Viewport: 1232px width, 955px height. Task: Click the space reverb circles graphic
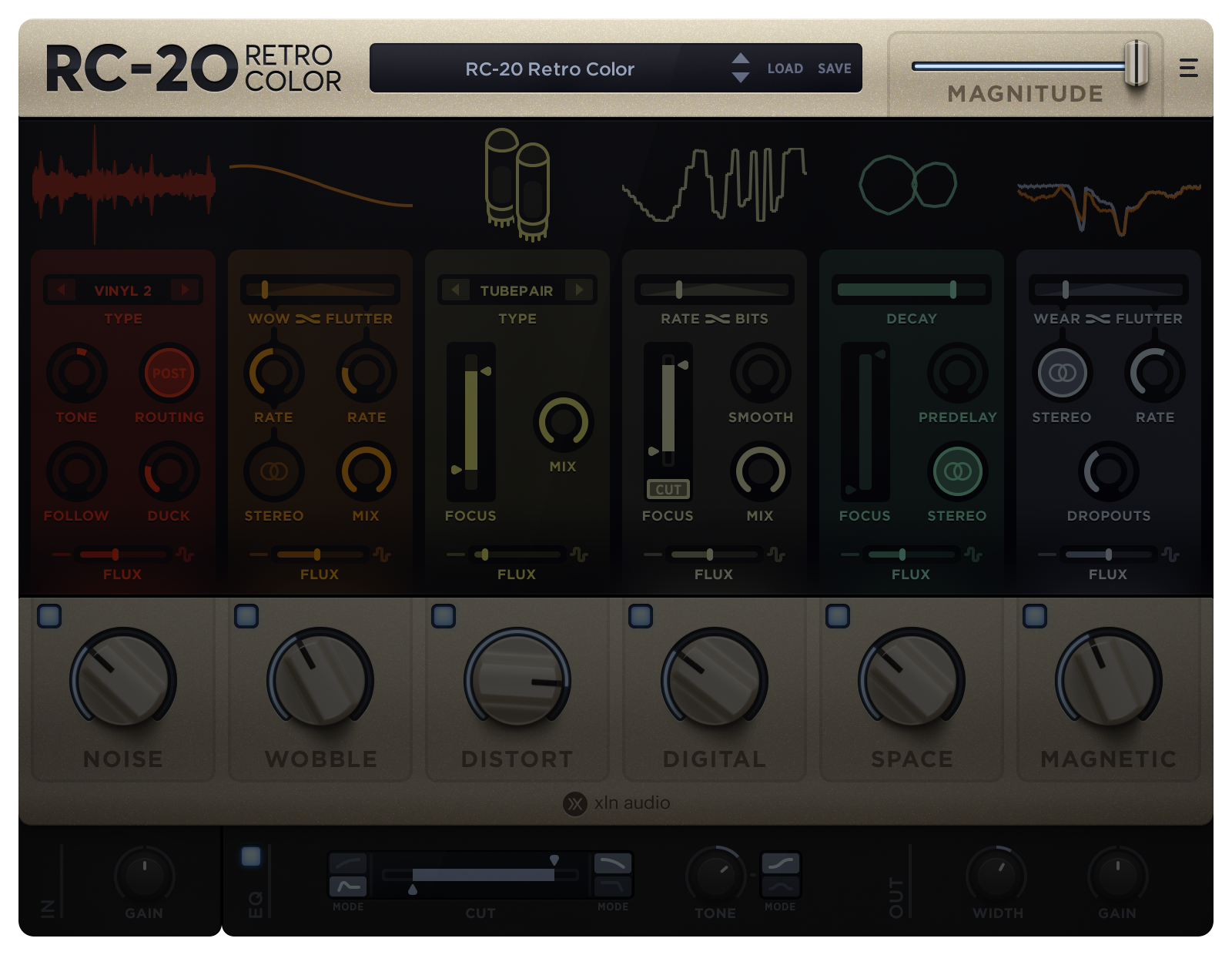(909, 185)
